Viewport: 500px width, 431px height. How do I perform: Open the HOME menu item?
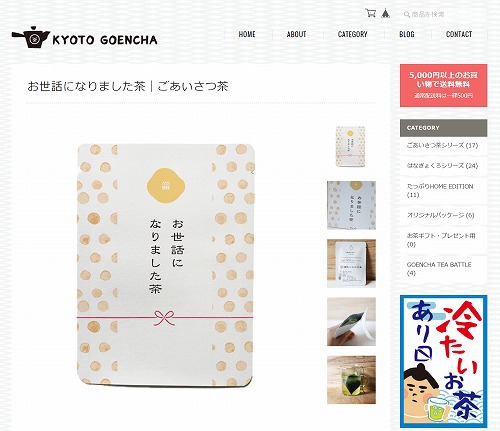pyautogui.click(x=247, y=34)
